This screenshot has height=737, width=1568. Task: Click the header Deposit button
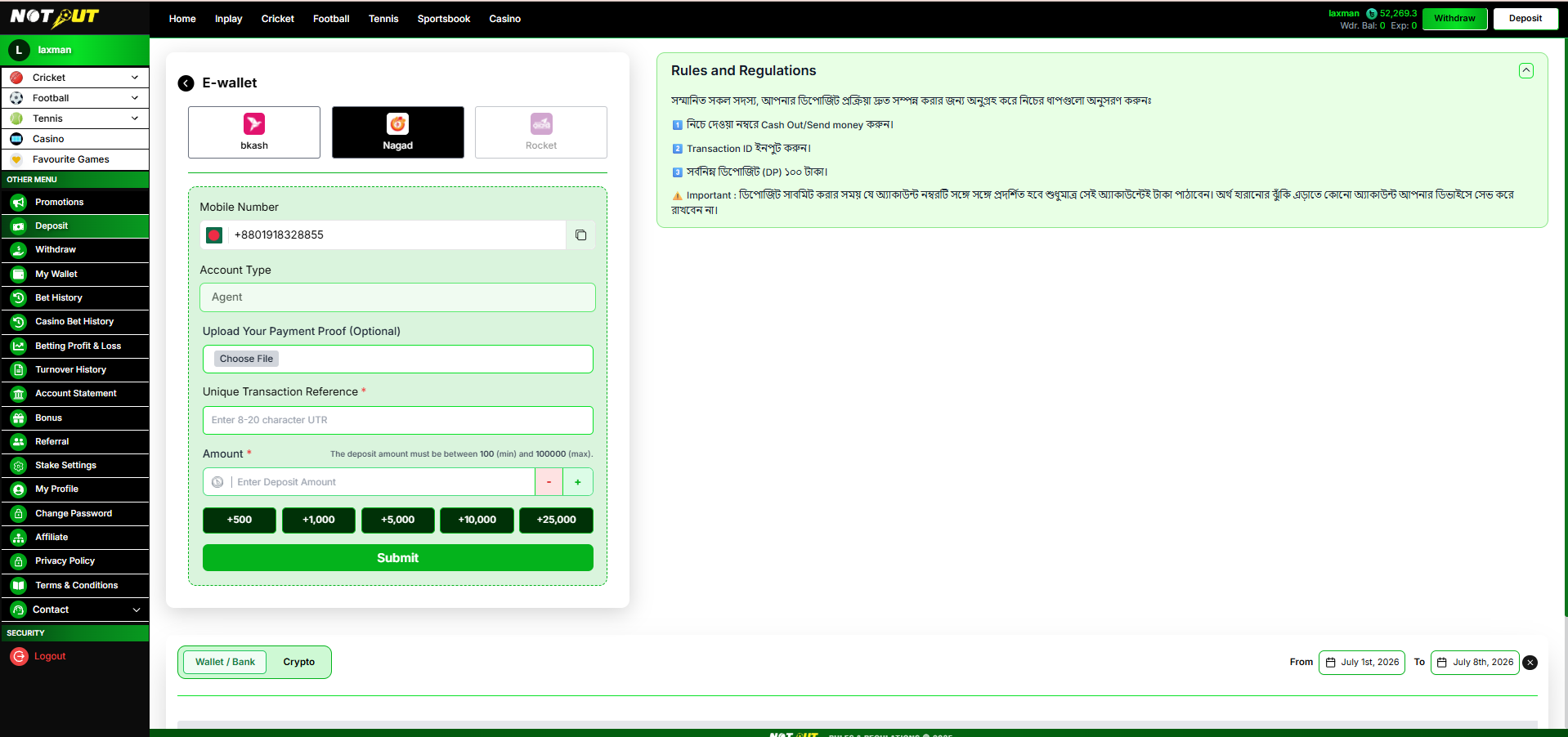tap(1525, 19)
